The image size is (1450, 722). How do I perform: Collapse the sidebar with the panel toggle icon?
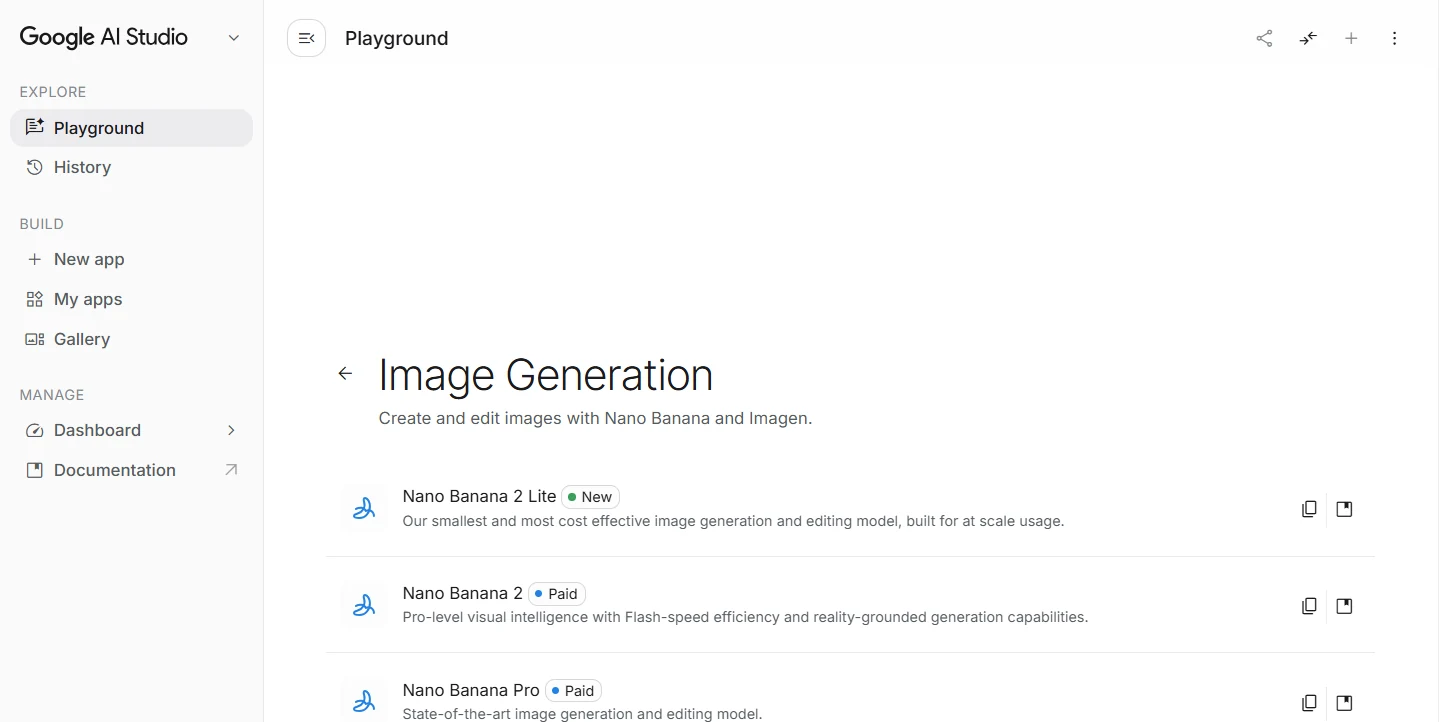pos(306,38)
